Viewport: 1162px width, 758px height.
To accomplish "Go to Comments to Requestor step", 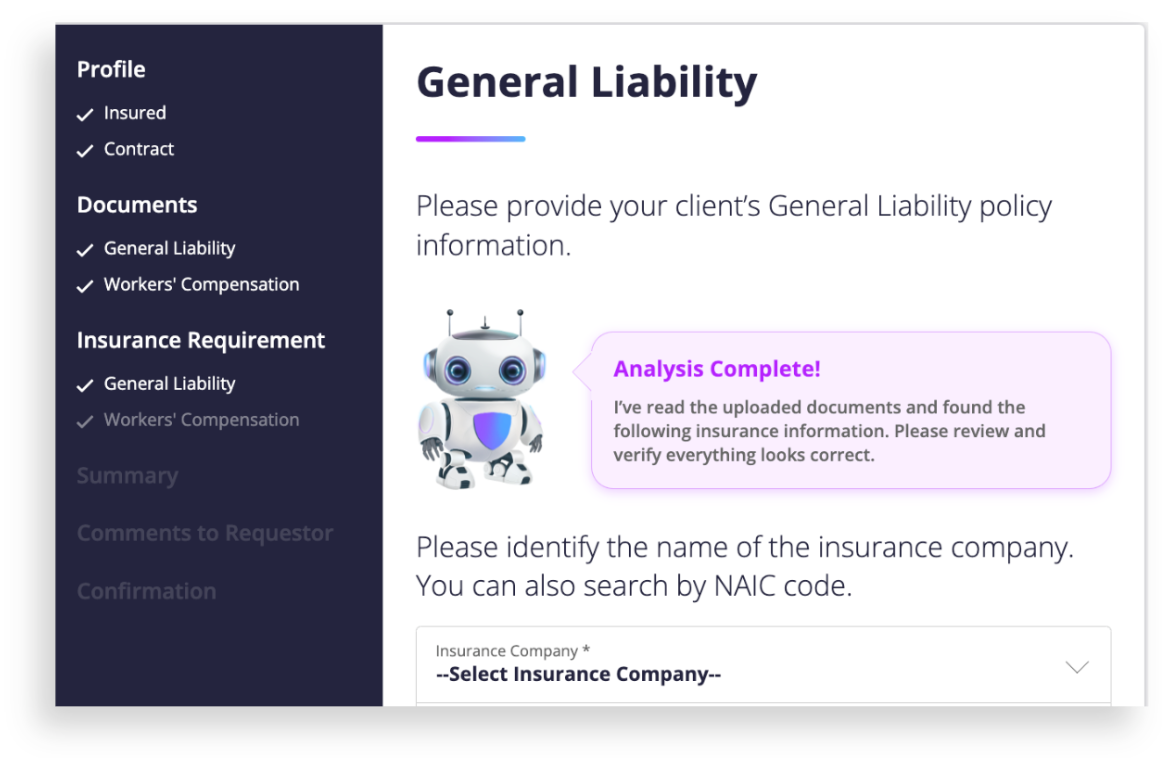I will (x=205, y=533).
